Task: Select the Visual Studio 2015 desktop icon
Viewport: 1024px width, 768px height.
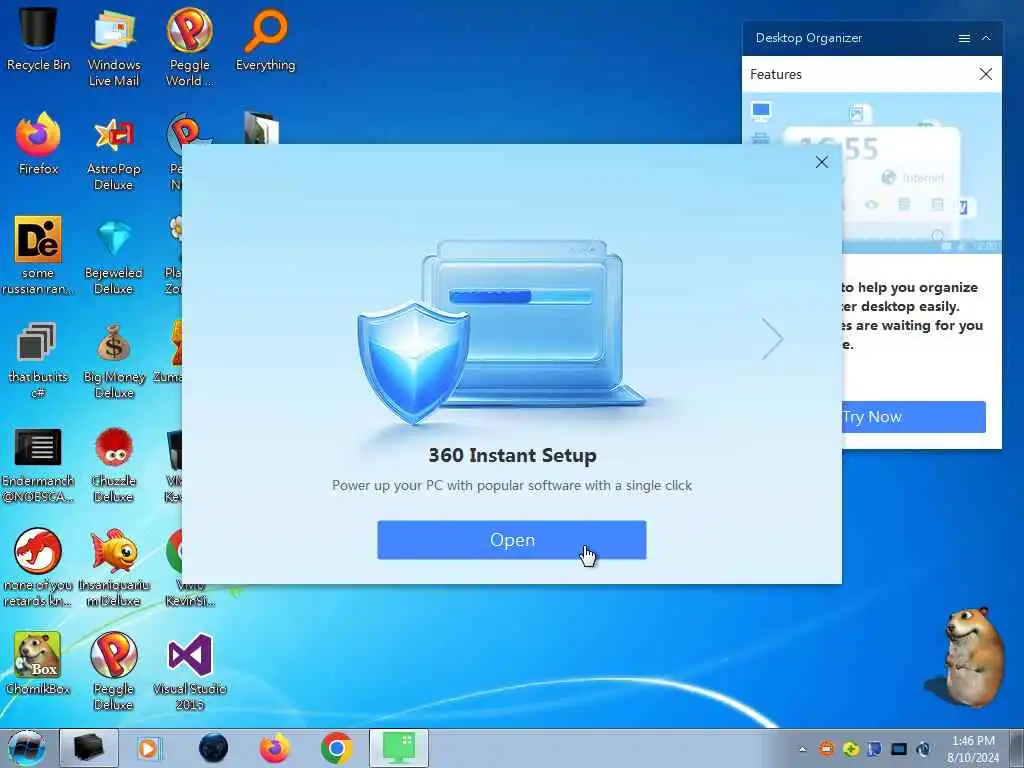Action: tap(189, 672)
